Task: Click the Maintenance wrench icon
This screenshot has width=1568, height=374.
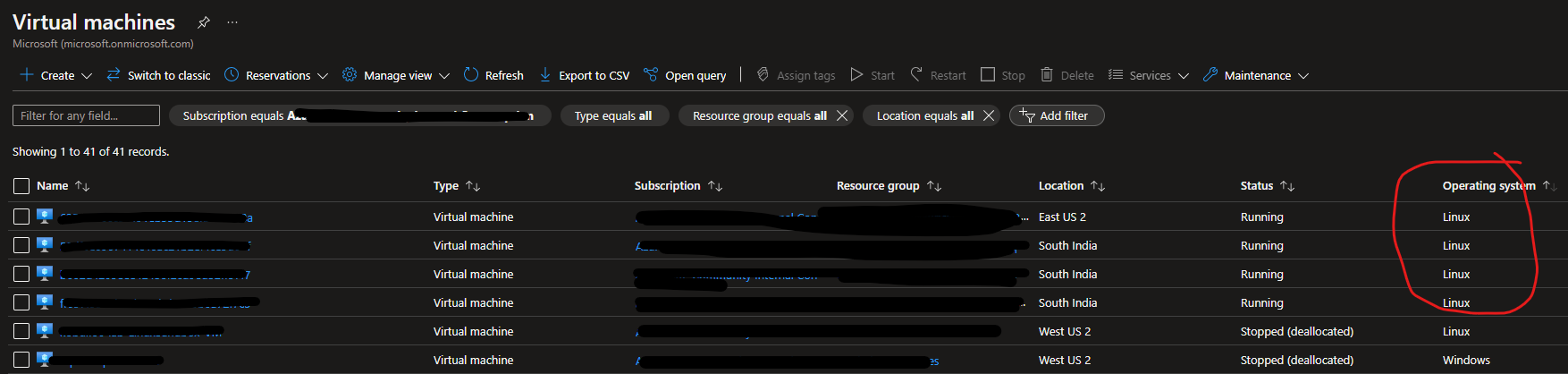Action: click(1210, 75)
